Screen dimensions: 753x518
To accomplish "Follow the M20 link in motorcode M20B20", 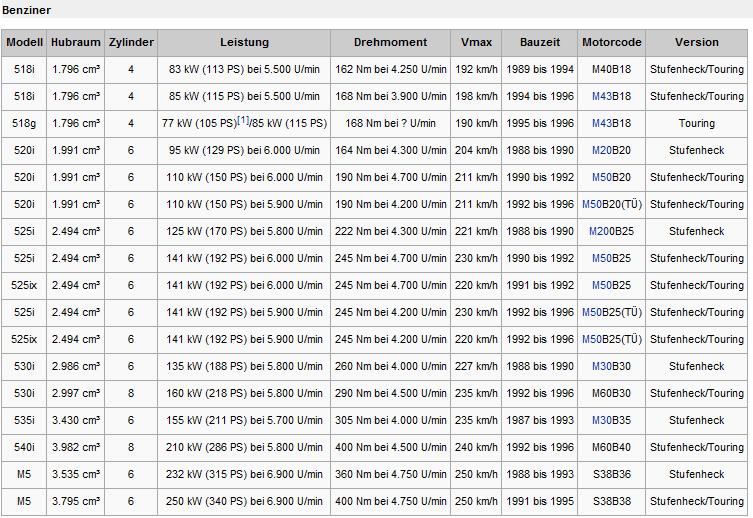I will (601, 150).
